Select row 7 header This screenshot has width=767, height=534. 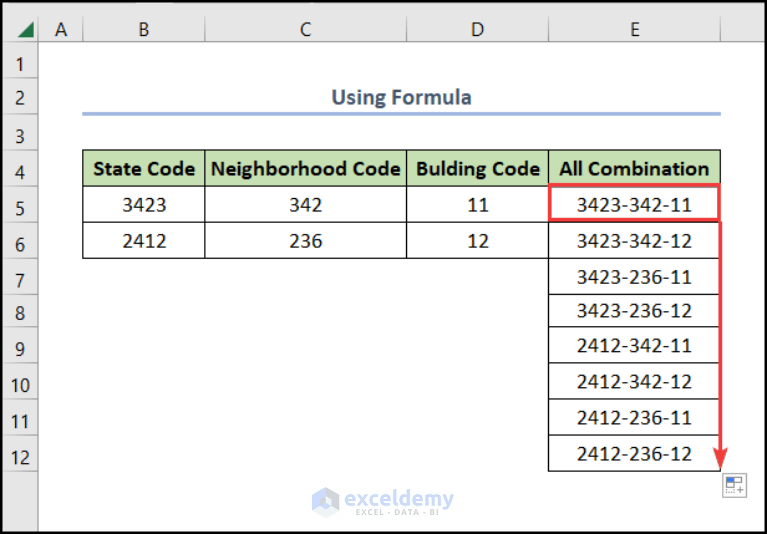(20, 277)
